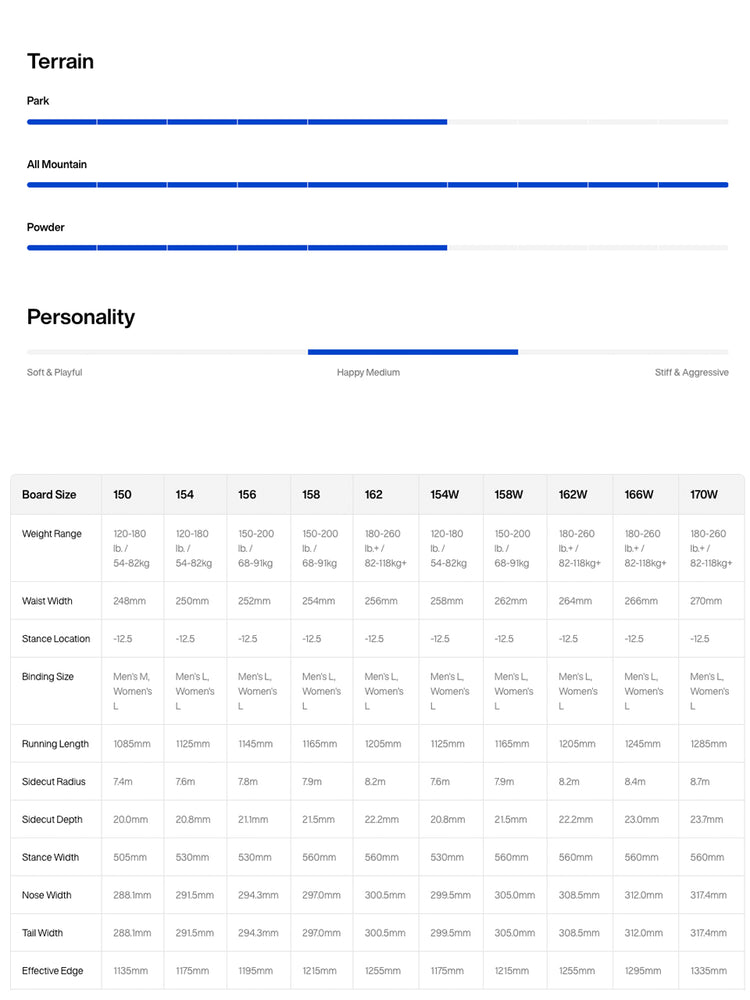Select the Effective Edge row label
The image size is (750, 1000).
click(x=52, y=971)
